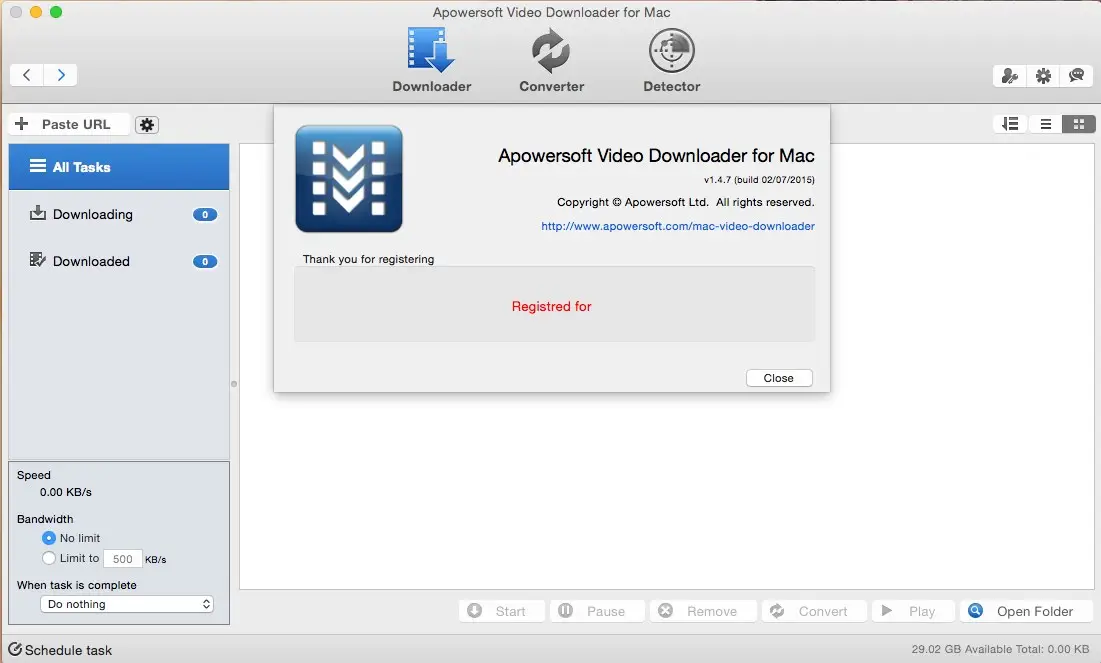Click the app logo in About dialog

(349, 179)
